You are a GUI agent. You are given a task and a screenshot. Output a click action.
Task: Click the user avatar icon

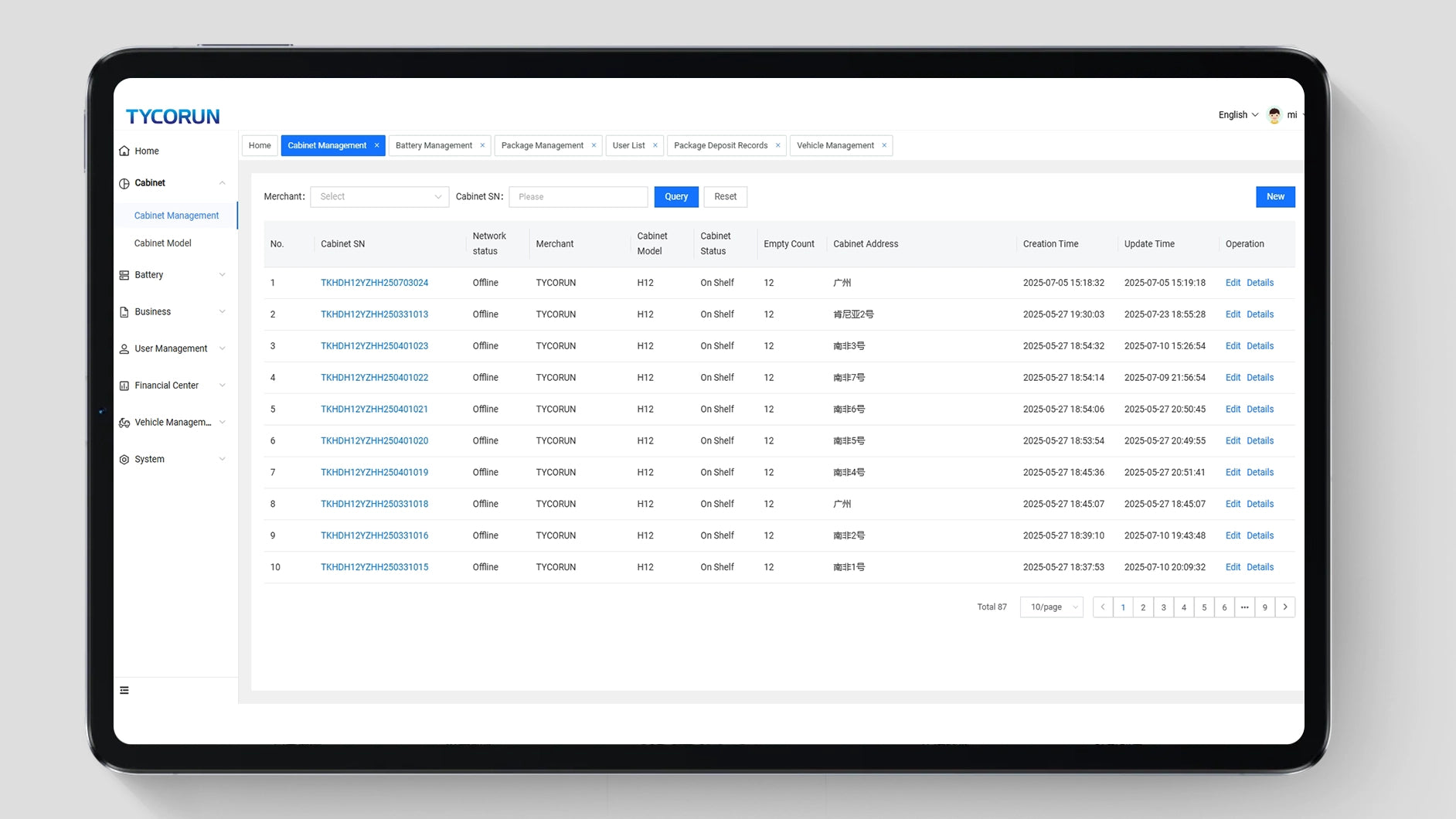click(x=1274, y=115)
